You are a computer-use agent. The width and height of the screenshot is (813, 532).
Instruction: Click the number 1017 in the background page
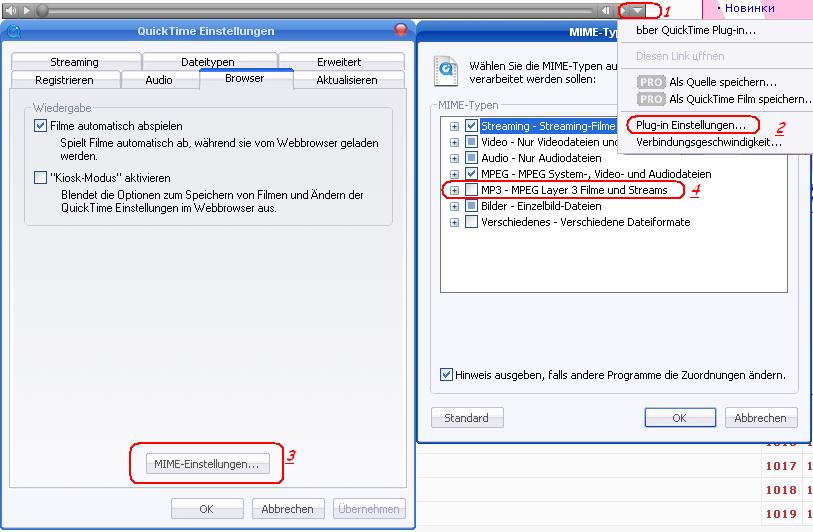[x=781, y=466]
